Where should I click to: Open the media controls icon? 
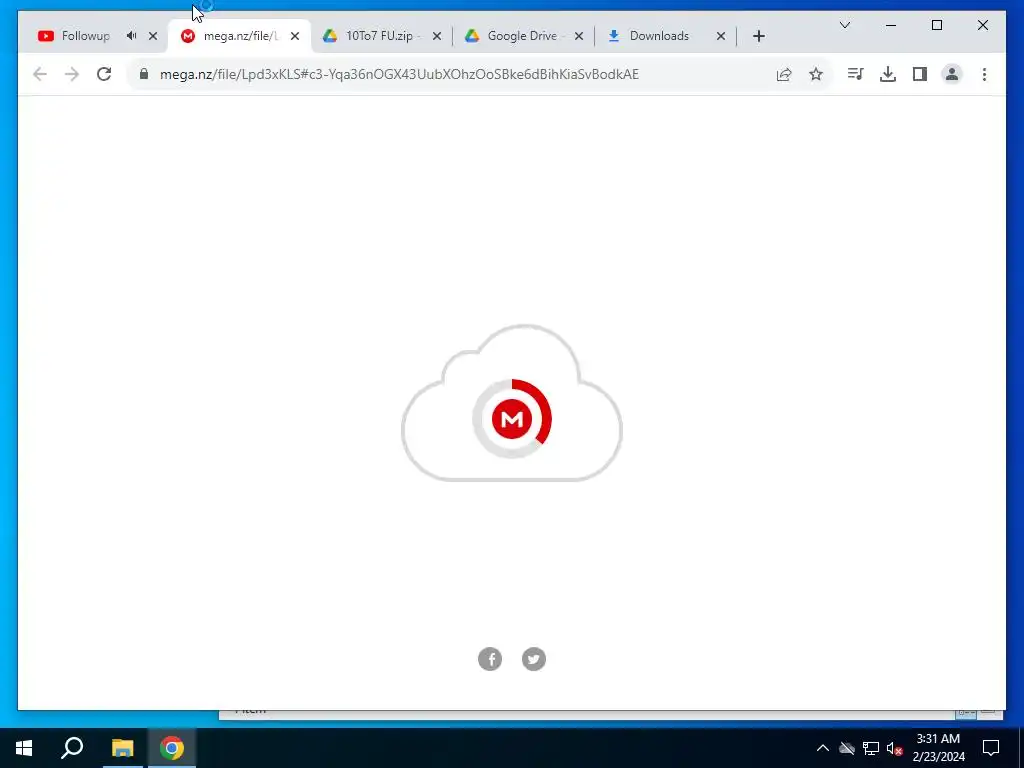click(856, 74)
